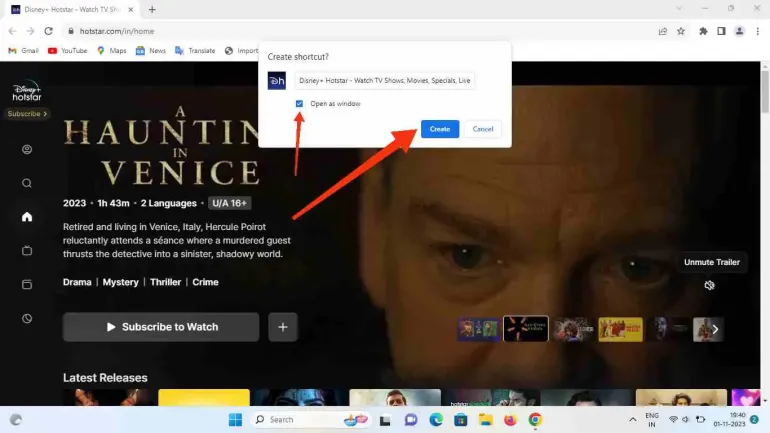Open Windows Start menu
Image resolution: width=770 pixels, height=433 pixels.
(x=235, y=420)
